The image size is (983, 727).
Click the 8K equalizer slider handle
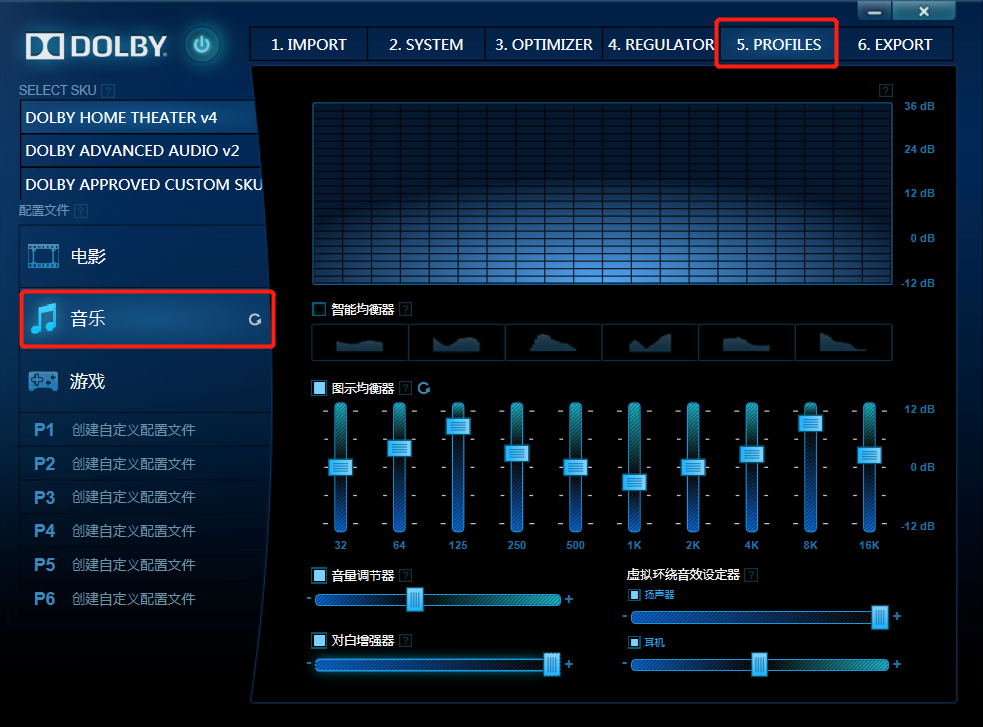click(x=811, y=424)
